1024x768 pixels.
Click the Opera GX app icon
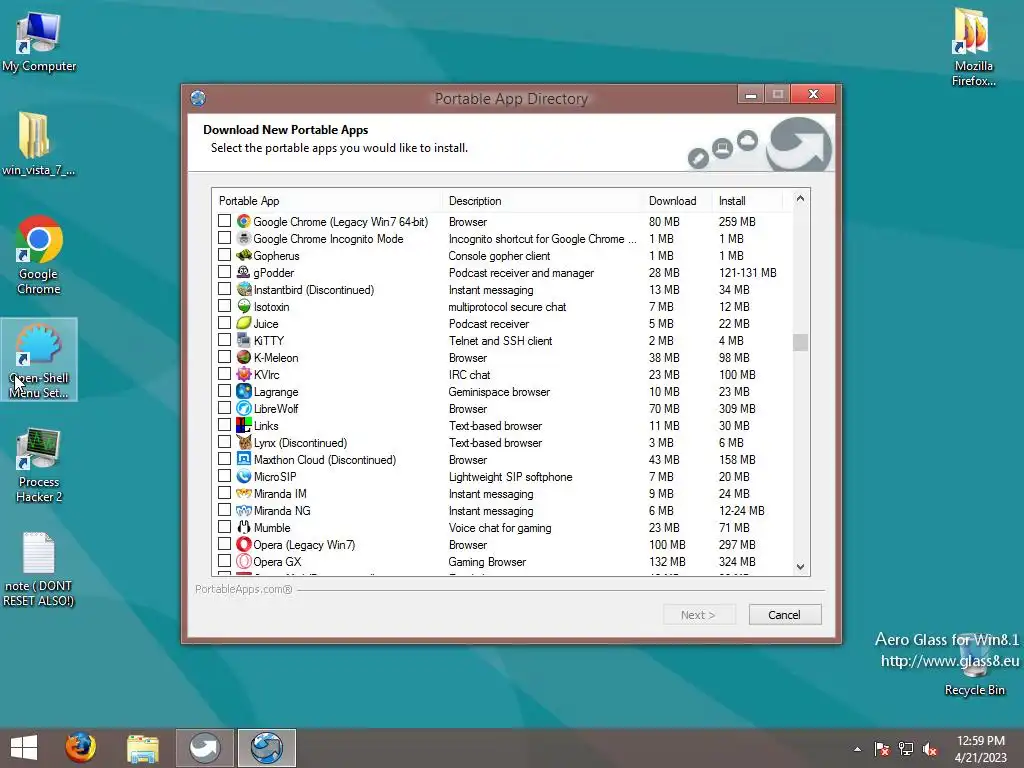click(244, 561)
